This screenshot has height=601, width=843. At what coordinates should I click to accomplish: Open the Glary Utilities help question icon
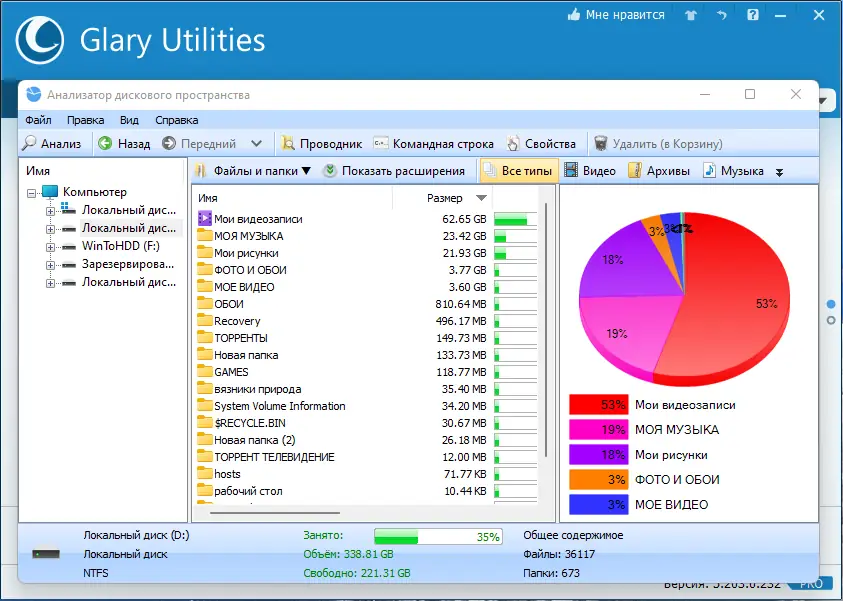(753, 15)
